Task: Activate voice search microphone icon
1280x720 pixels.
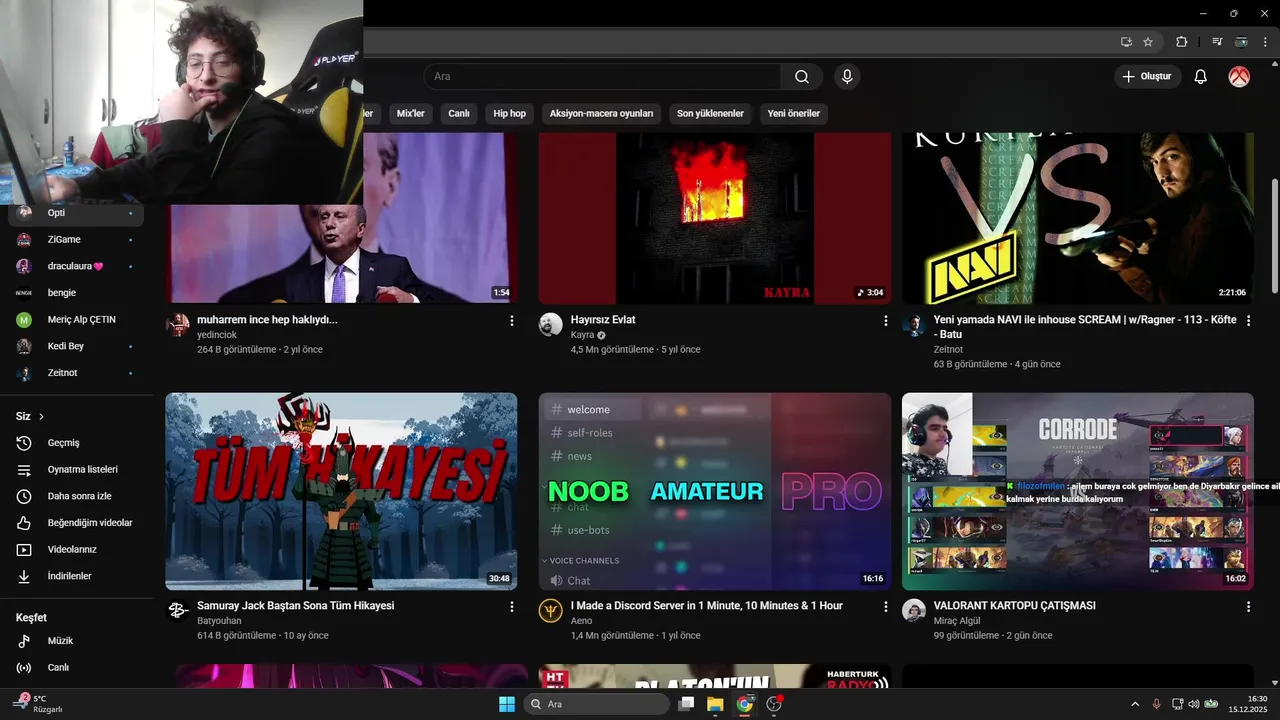Action: [x=847, y=77]
